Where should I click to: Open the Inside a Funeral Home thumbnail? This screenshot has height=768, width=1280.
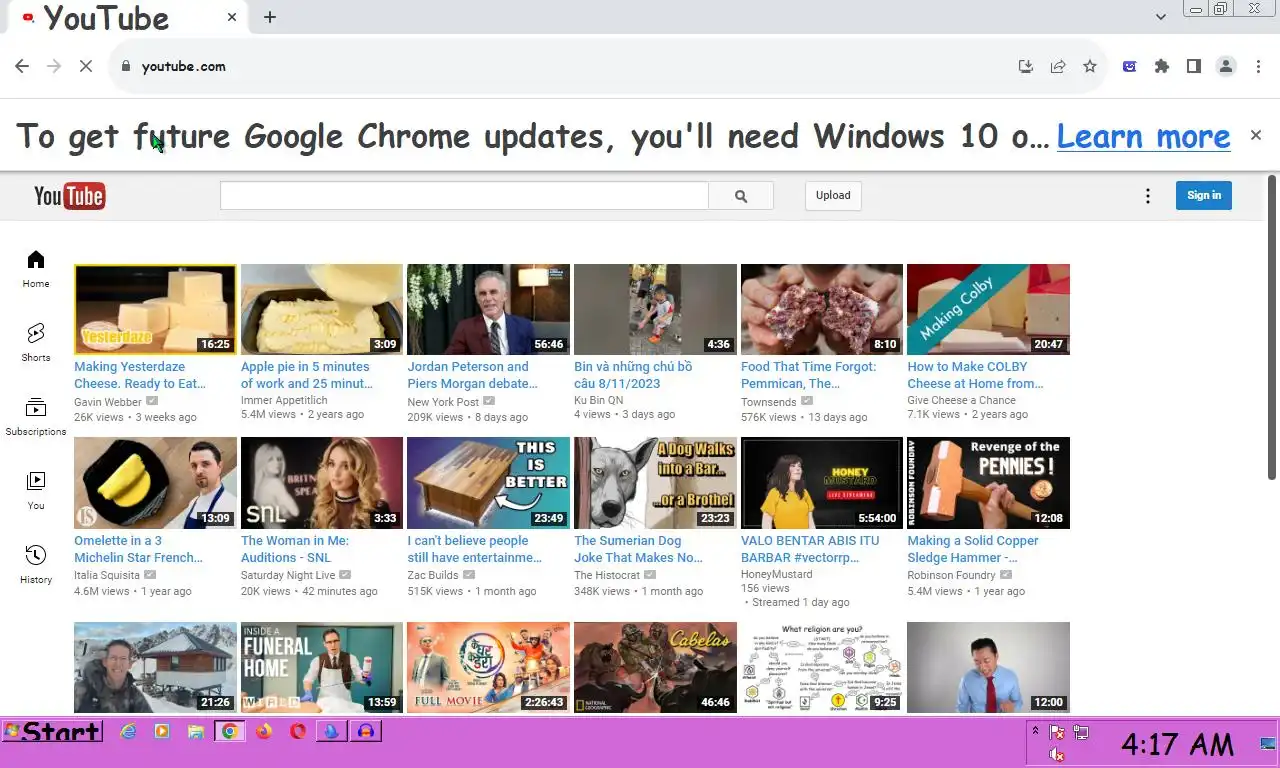(x=322, y=667)
